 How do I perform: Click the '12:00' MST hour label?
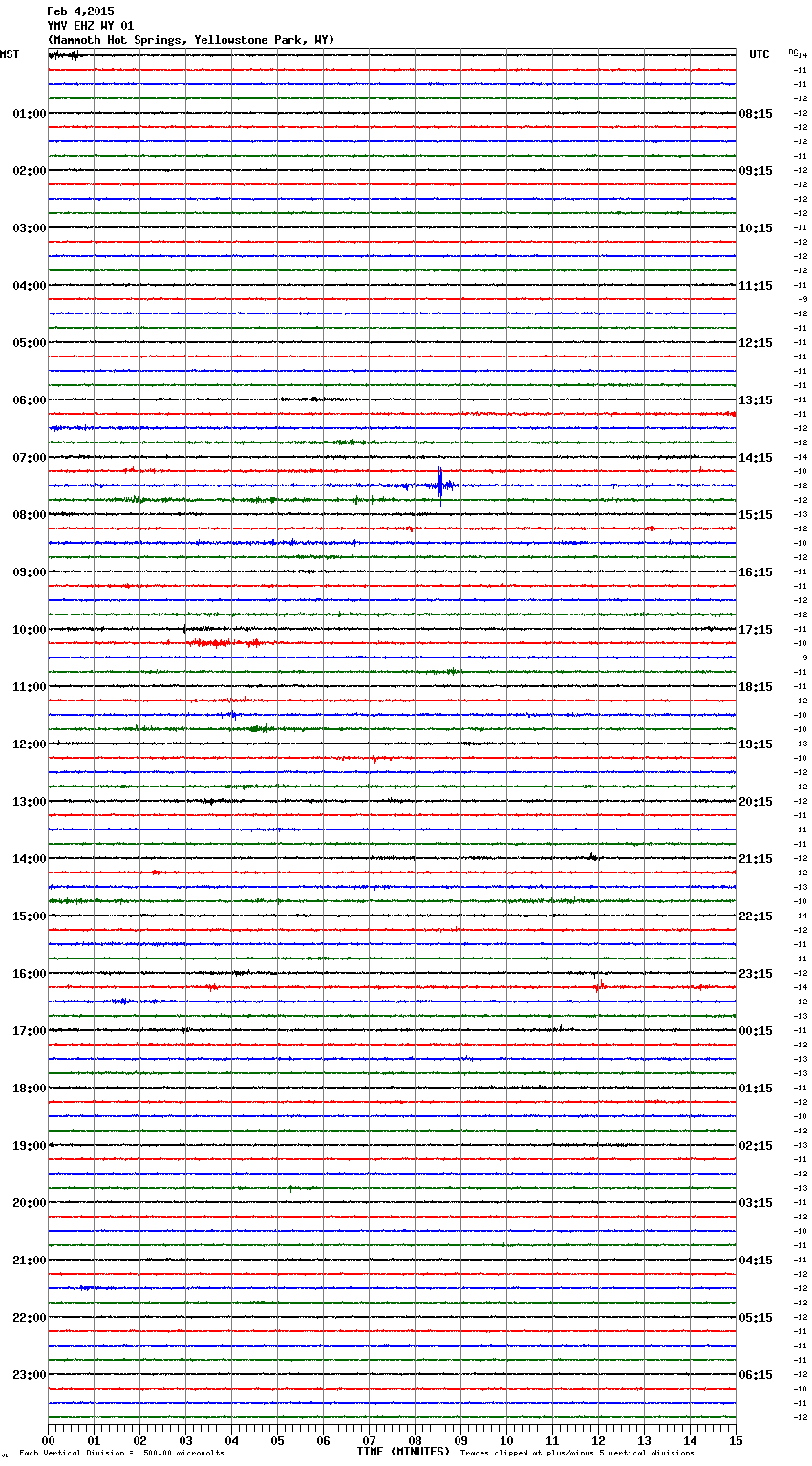click(29, 744)
